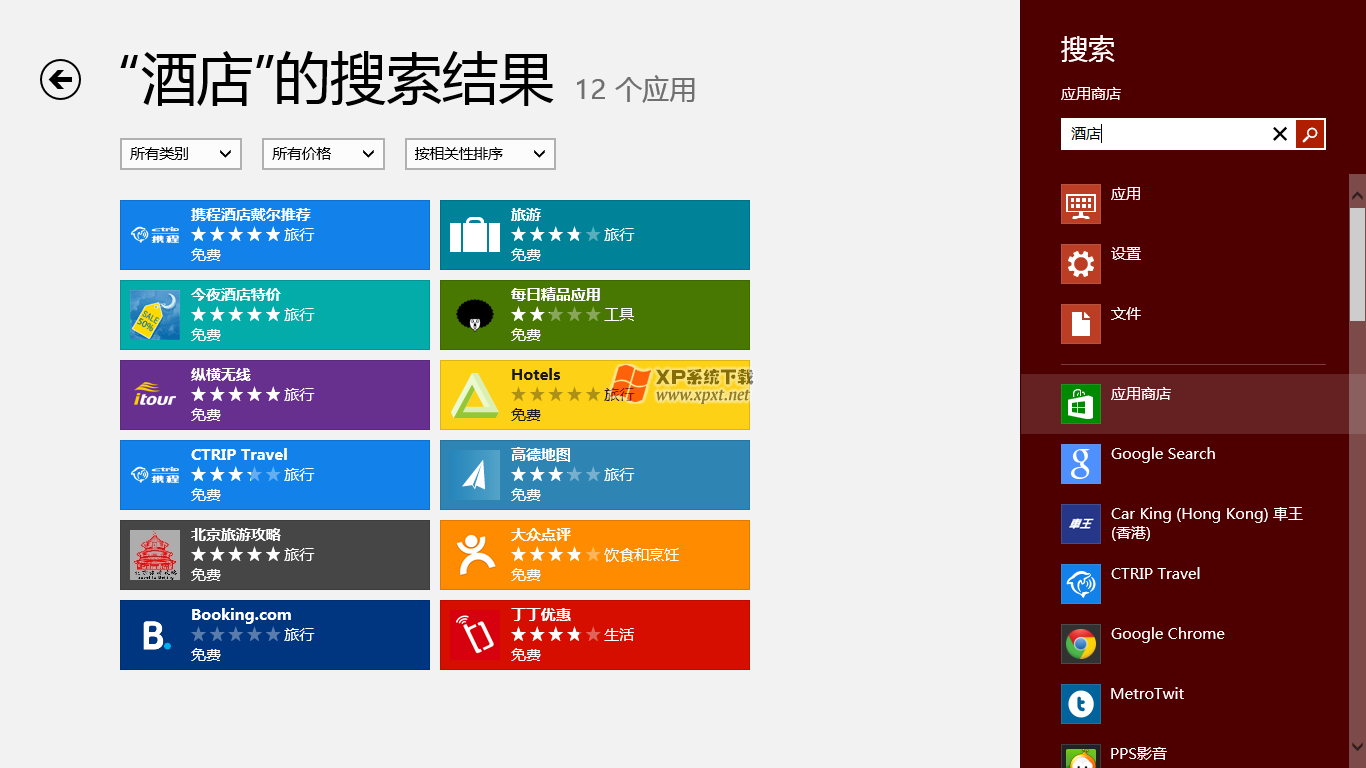Open 今夜酒店特价 app icon
The image size is (1366, 768).
(155, 315)
